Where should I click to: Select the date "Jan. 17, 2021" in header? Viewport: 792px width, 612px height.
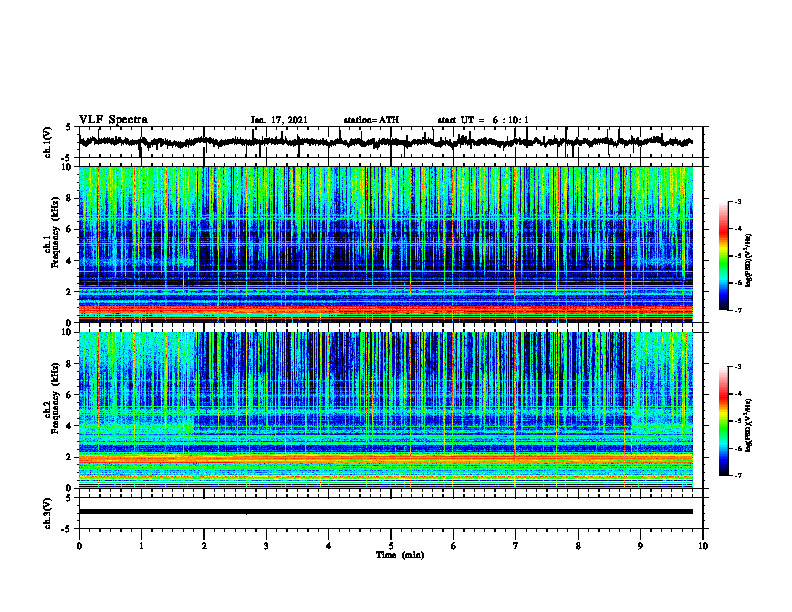pos(279,120)
